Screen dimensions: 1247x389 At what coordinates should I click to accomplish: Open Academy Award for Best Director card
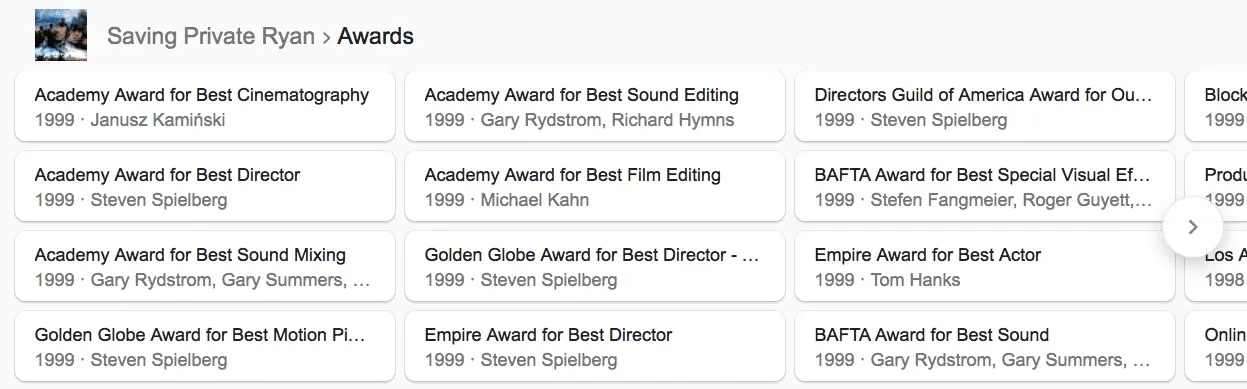point(205,187)
